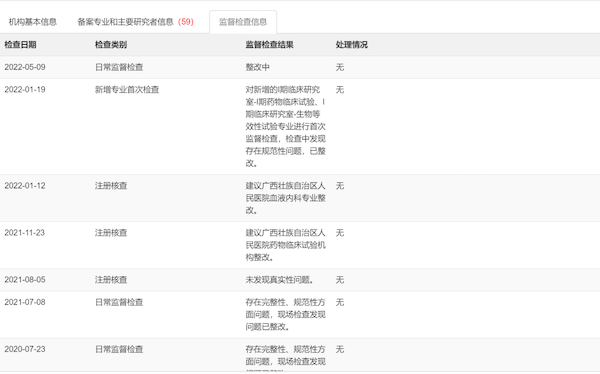
Task: Select the 监督检查信息 tab
Action: (x=243, y=22)
